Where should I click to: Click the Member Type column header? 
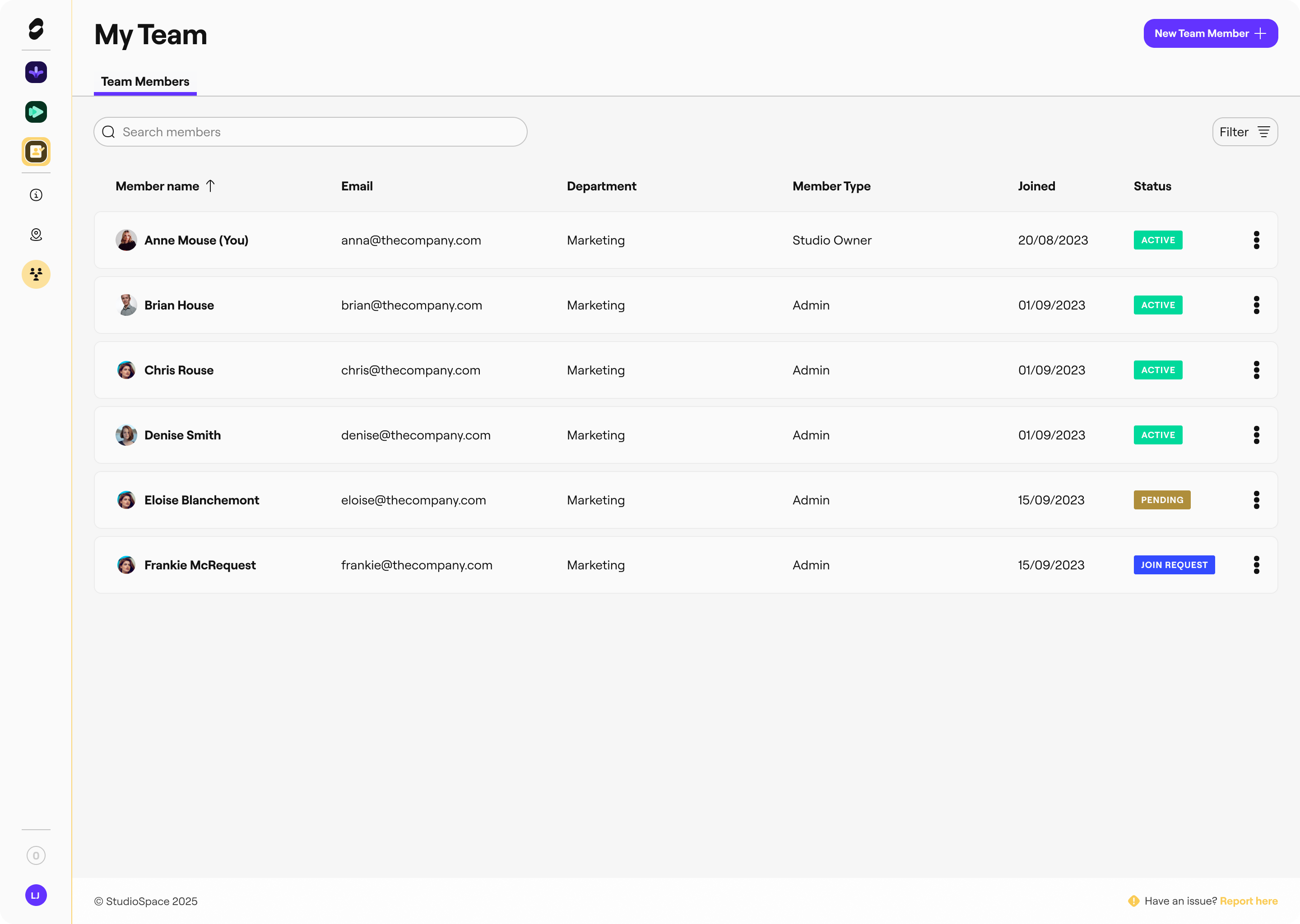pos(831,186)
